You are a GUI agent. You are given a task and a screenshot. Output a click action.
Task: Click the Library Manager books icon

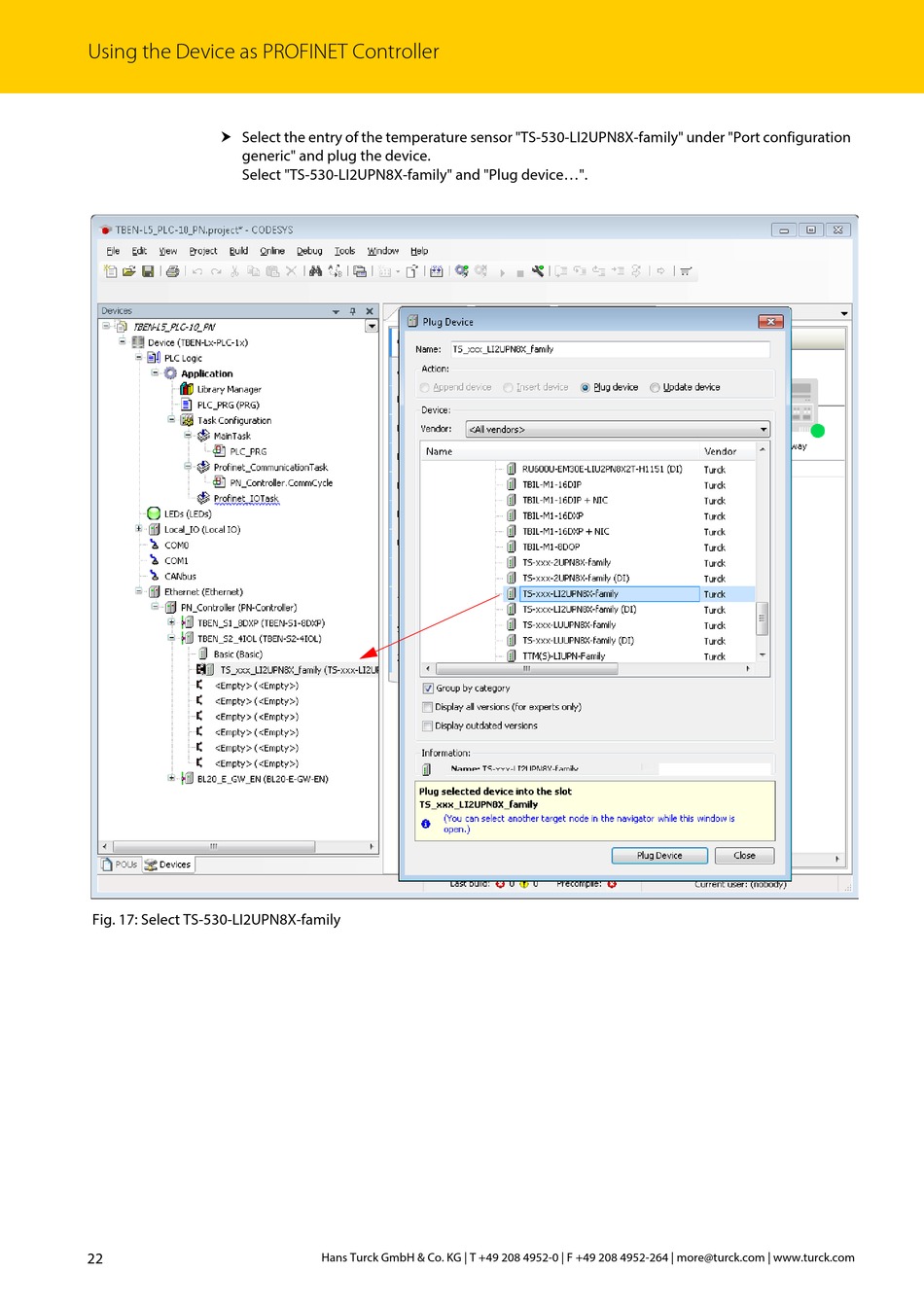pyautogui.click(x=187, y=389)
